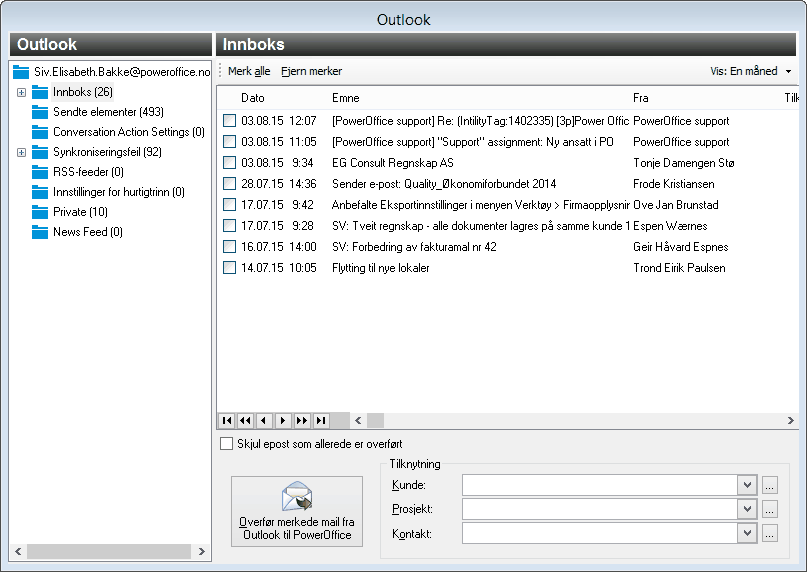Select checkbox for Flytting til nye lokaler

pos(229,268)
